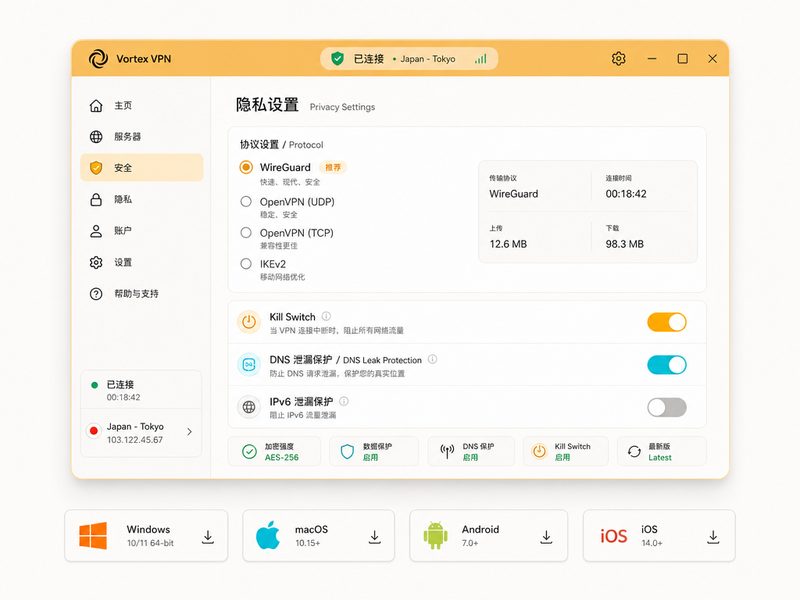Maximize the Vortex VPN window
Viewport: 800px width, 600px height.
pyautogui.click(x=682, y=59)
